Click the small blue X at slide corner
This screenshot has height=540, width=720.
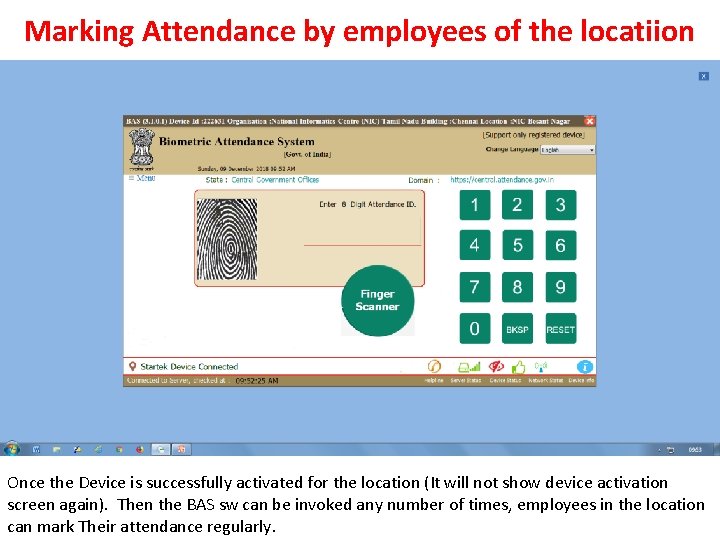(703, 76)
